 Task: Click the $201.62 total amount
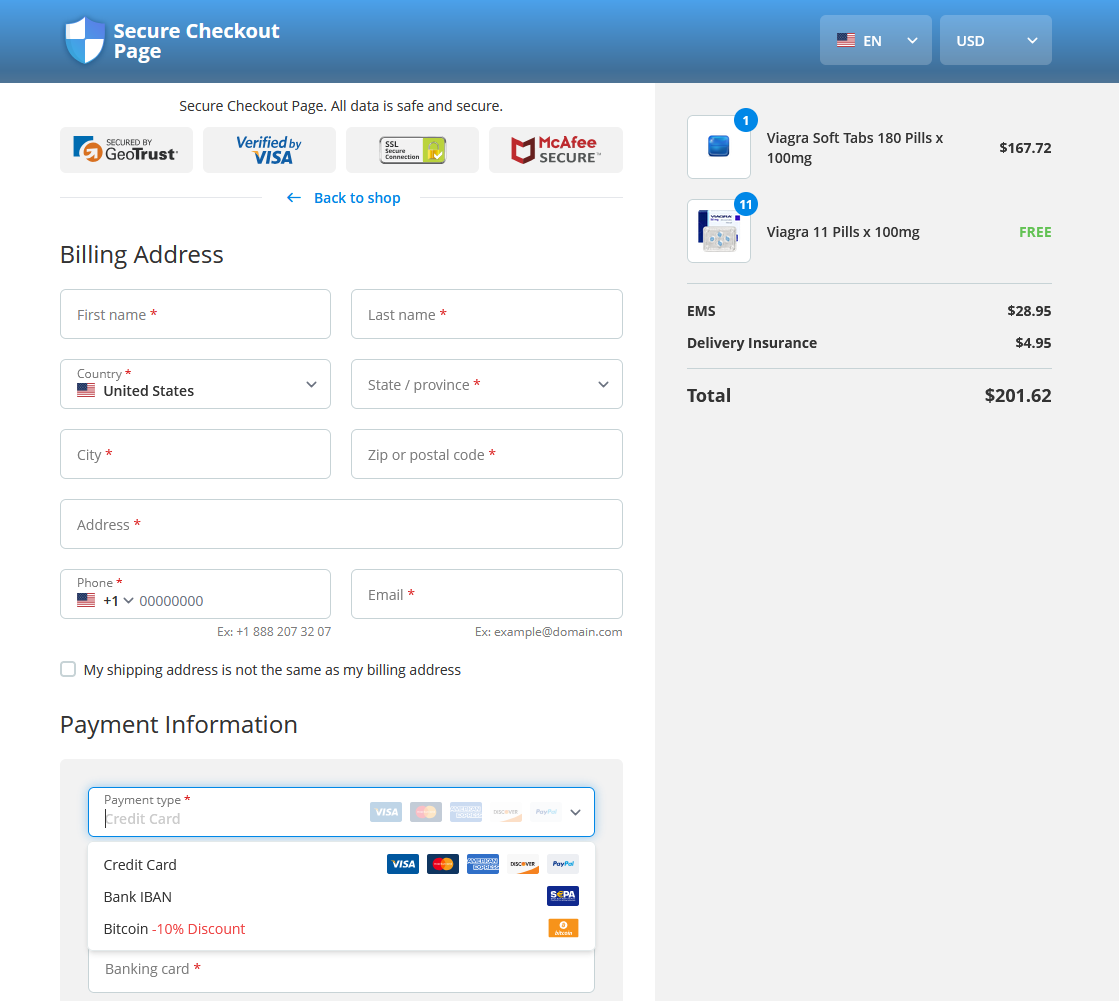pos(1018,395)
